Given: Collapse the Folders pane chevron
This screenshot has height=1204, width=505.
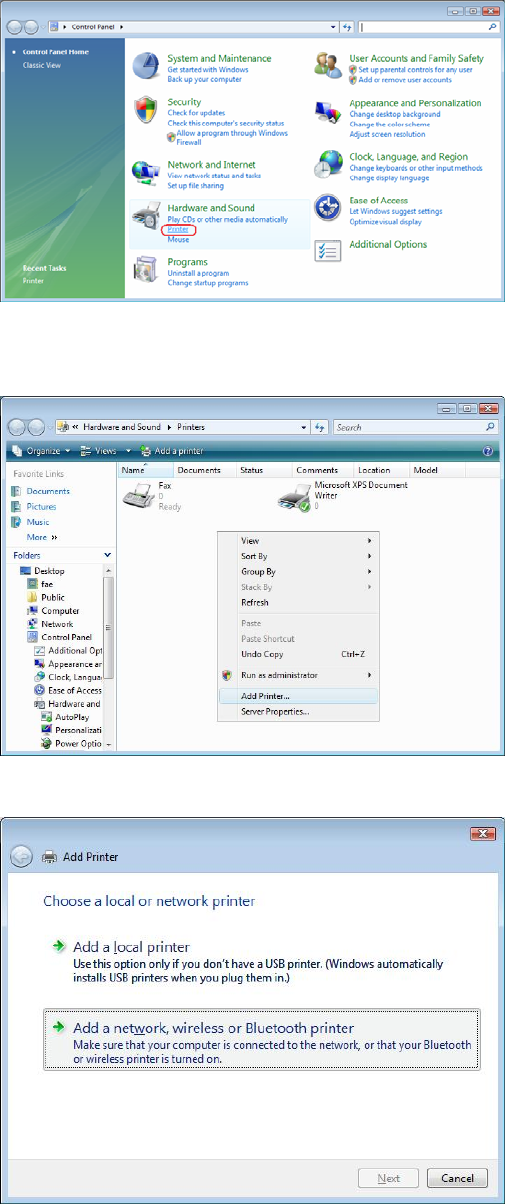Looking at the screenshot, I should tap(107, 555).
